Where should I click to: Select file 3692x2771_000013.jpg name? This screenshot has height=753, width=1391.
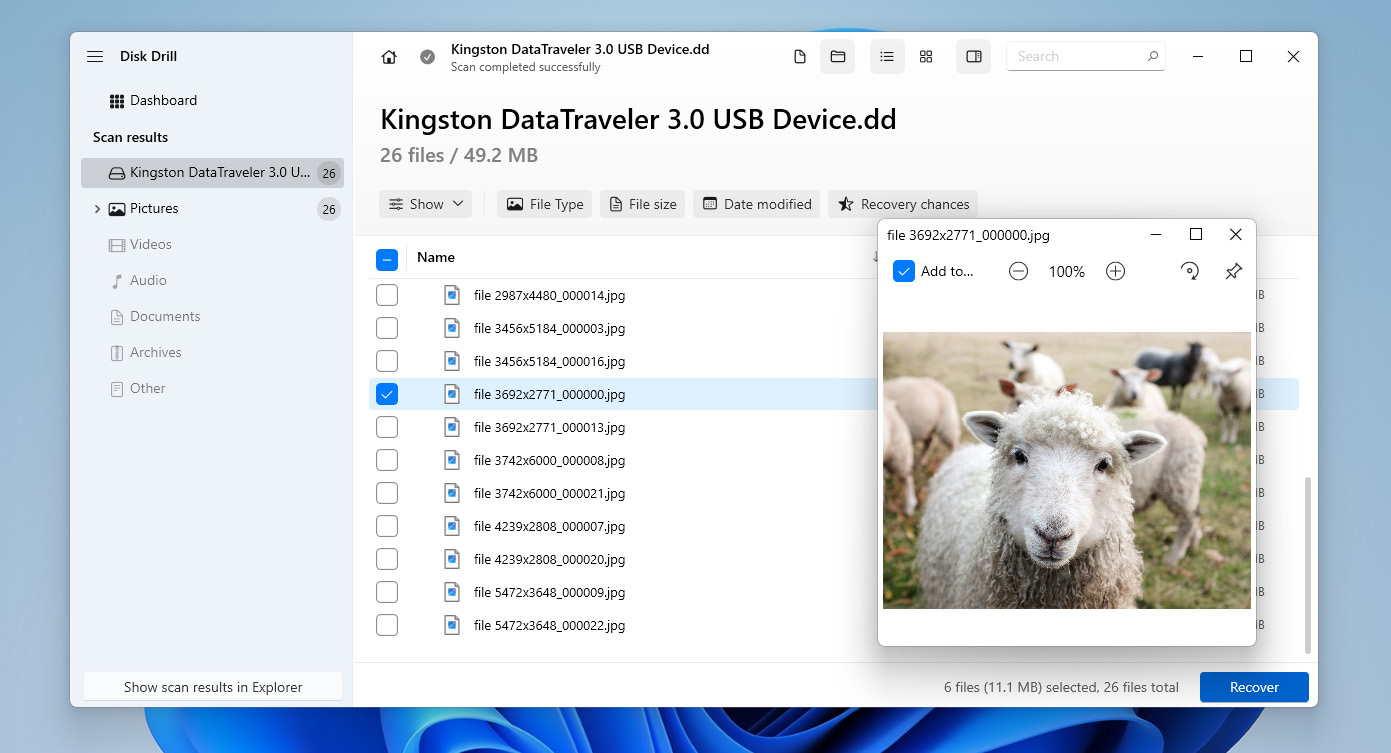(549, 427)
